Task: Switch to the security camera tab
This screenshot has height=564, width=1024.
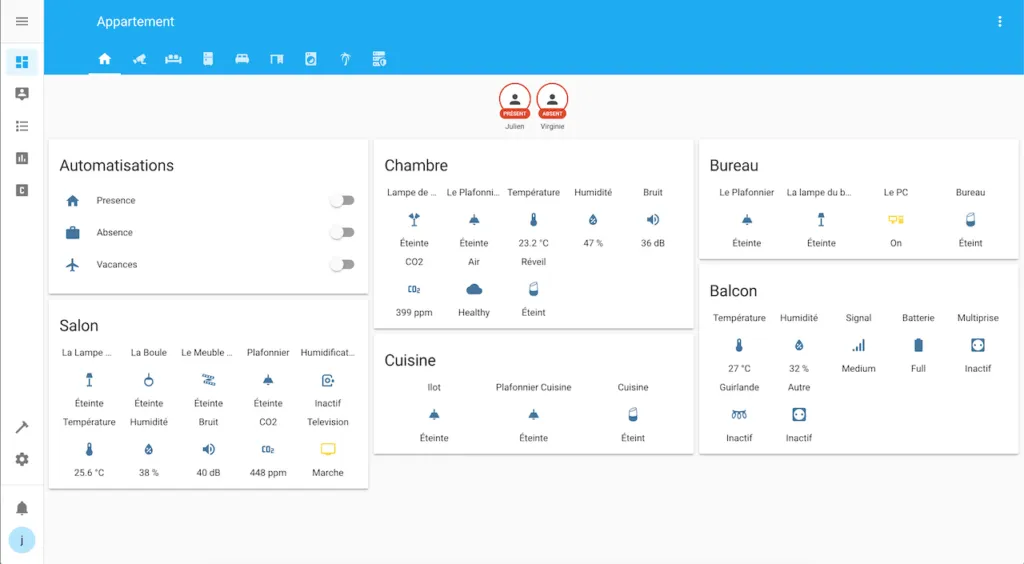Action: pos(140,59)
